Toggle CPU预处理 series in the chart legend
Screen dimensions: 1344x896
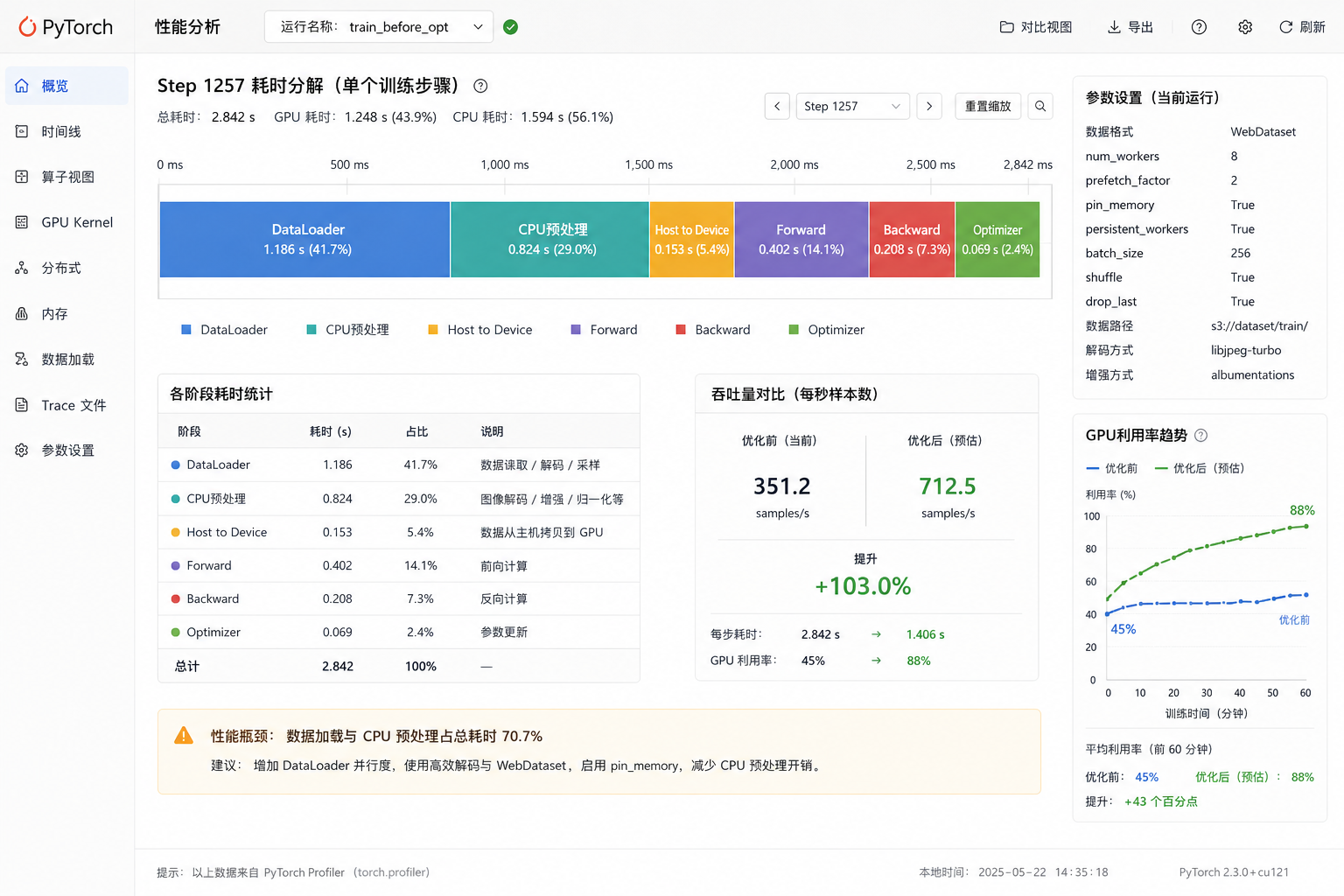[347, 330]
